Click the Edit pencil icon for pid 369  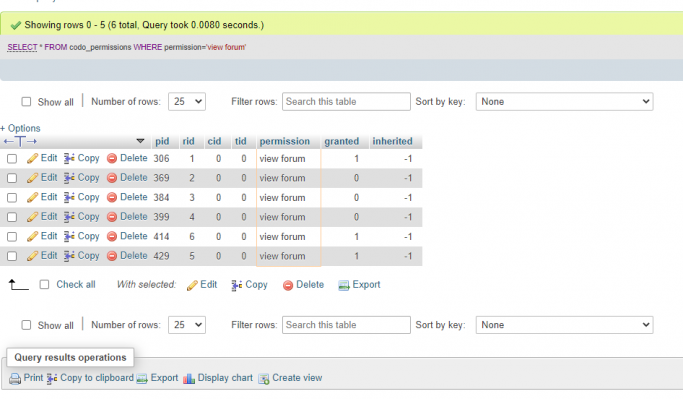pos(32,178)
